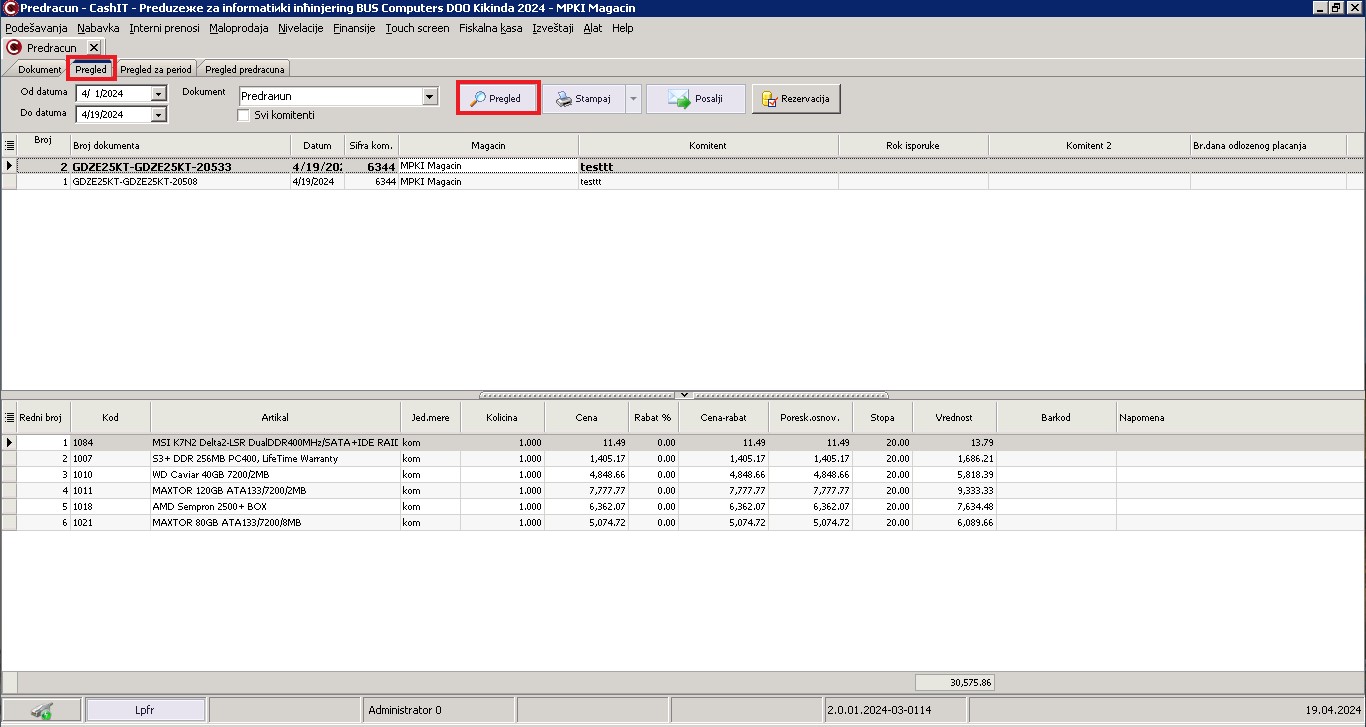
Task: Open the Nabavka menu
Action: (x=98, y=28)
